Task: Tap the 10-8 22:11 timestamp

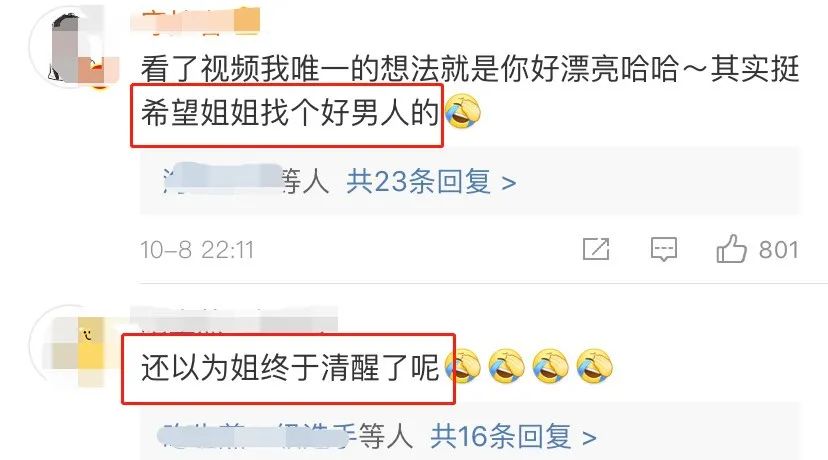Action: 197,249
